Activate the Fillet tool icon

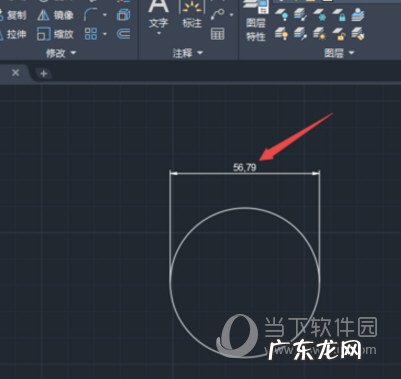coord(90,15)
